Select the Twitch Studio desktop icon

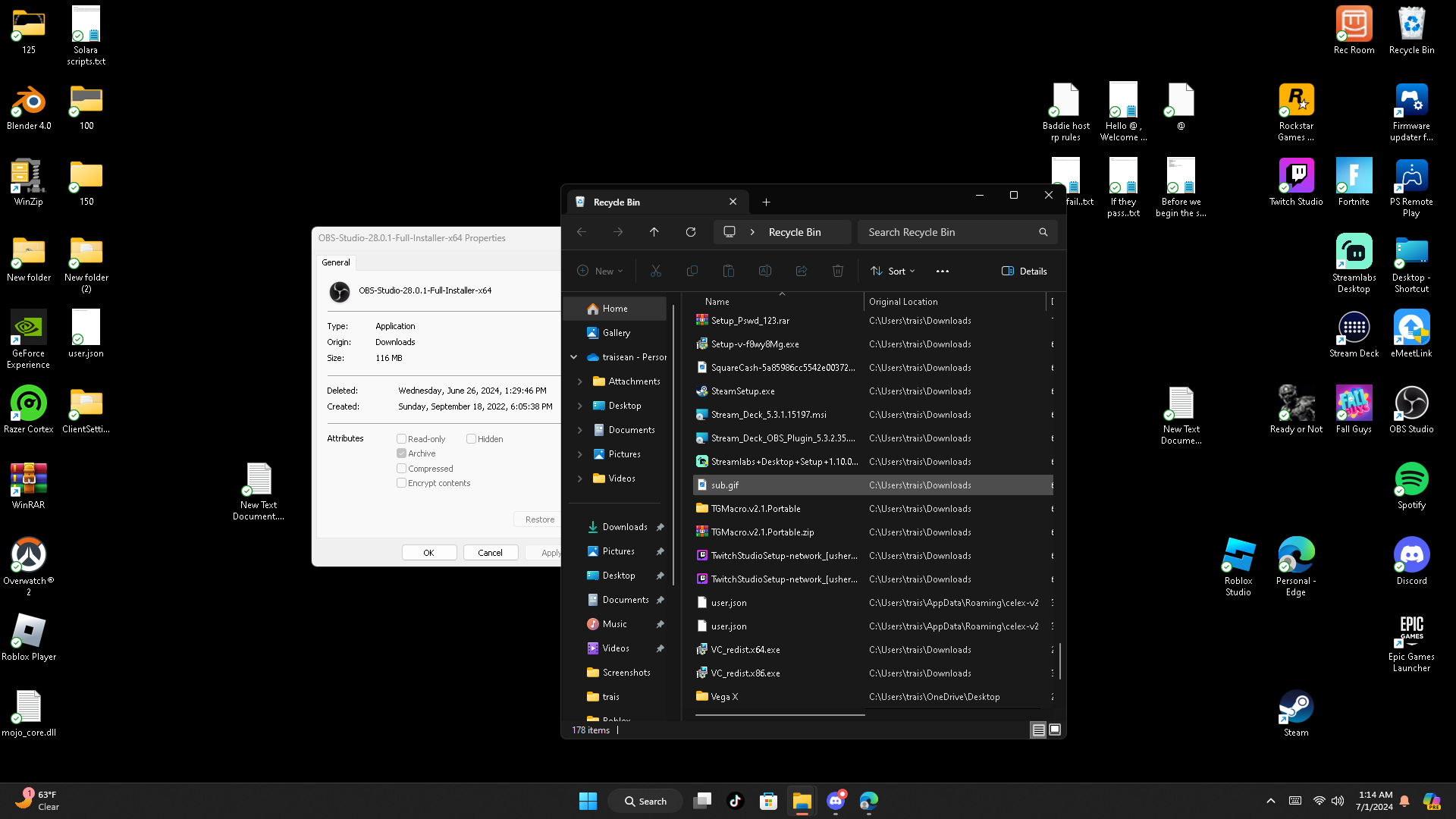(1296, 183)
